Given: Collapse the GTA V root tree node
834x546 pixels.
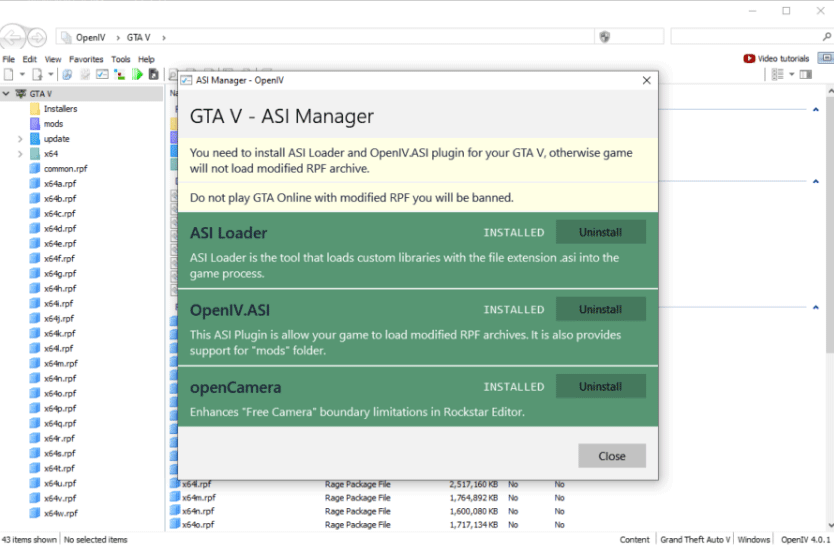Looking at the screenshot, I should tap(6, 94).
